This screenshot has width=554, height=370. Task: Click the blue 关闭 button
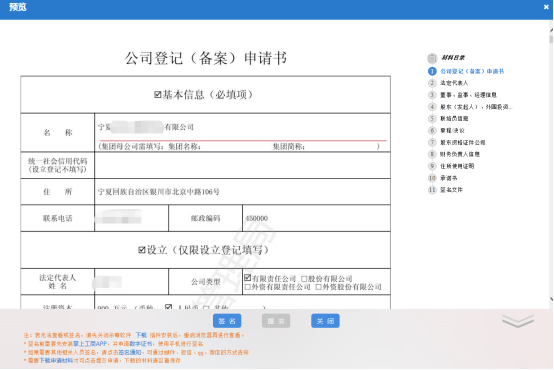pyautogui.click(x=325, y=321)
